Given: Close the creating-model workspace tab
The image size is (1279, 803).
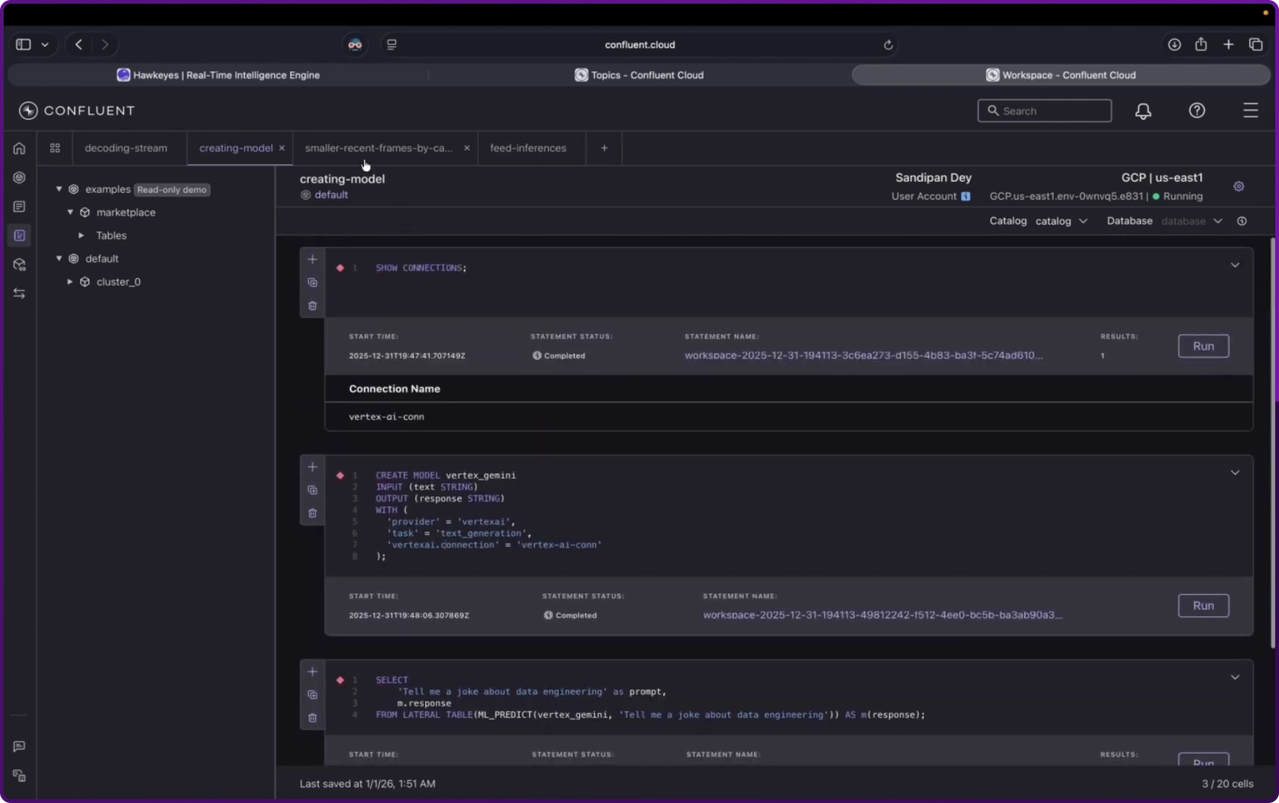Looking at the screenshot, I should (282, 148).
